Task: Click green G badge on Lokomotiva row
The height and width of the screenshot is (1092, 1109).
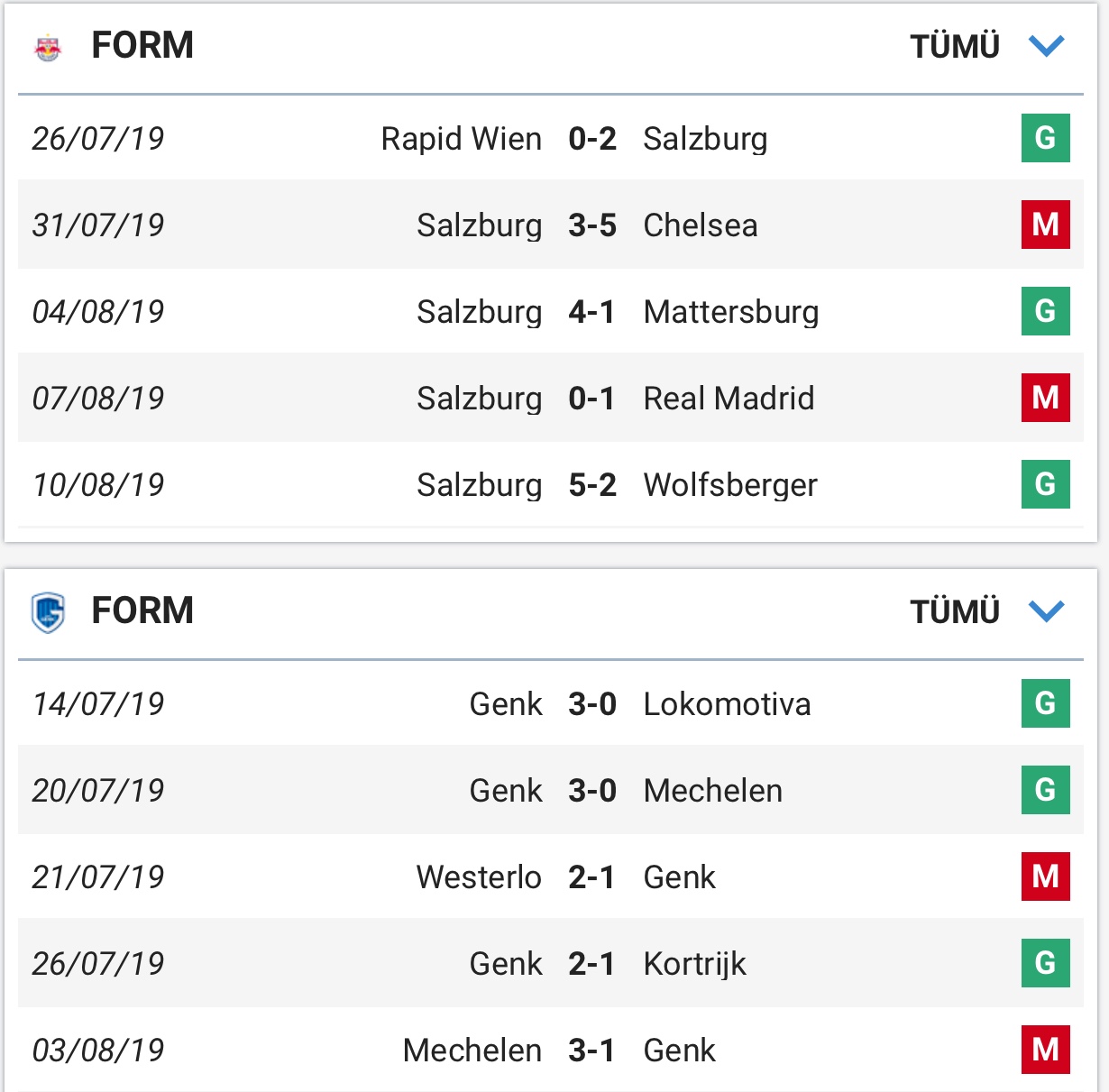Action: [x=1045, y=703]
